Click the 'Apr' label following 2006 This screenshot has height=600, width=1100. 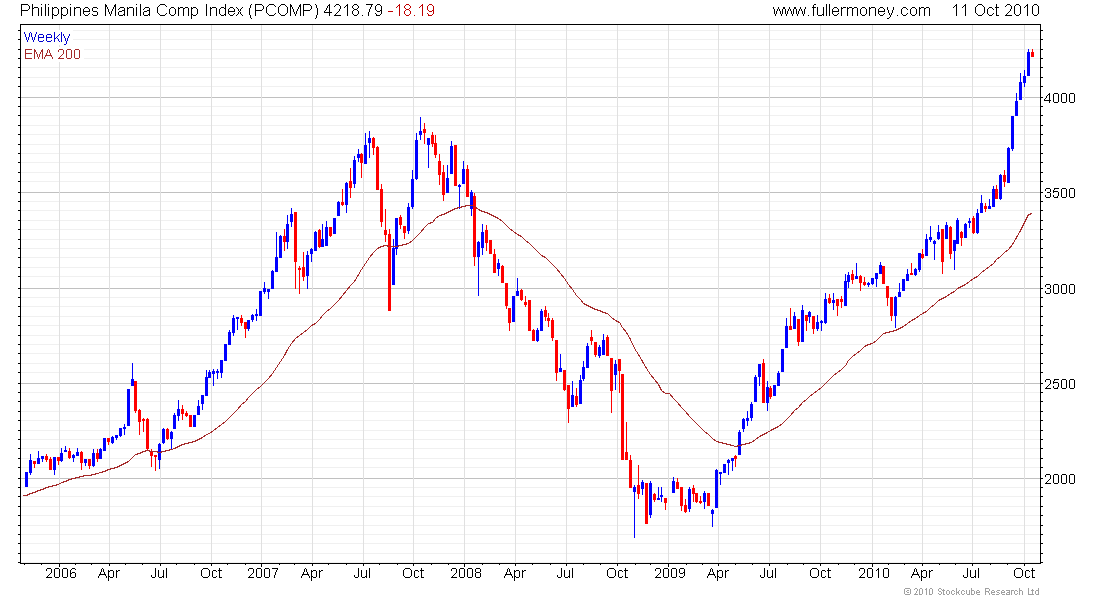coord(109,573)
